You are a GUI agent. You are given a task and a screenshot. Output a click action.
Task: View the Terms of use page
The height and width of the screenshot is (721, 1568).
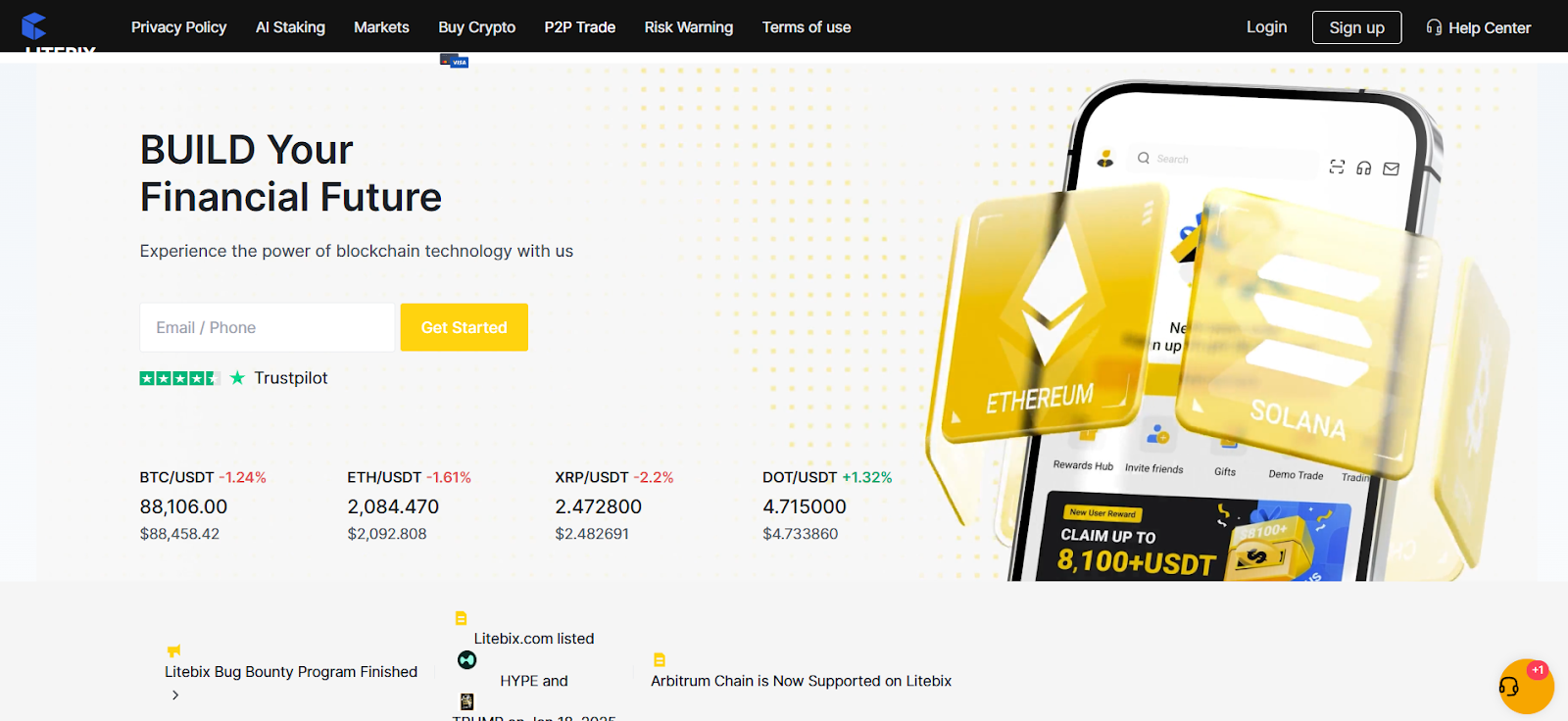click(807, 27)
